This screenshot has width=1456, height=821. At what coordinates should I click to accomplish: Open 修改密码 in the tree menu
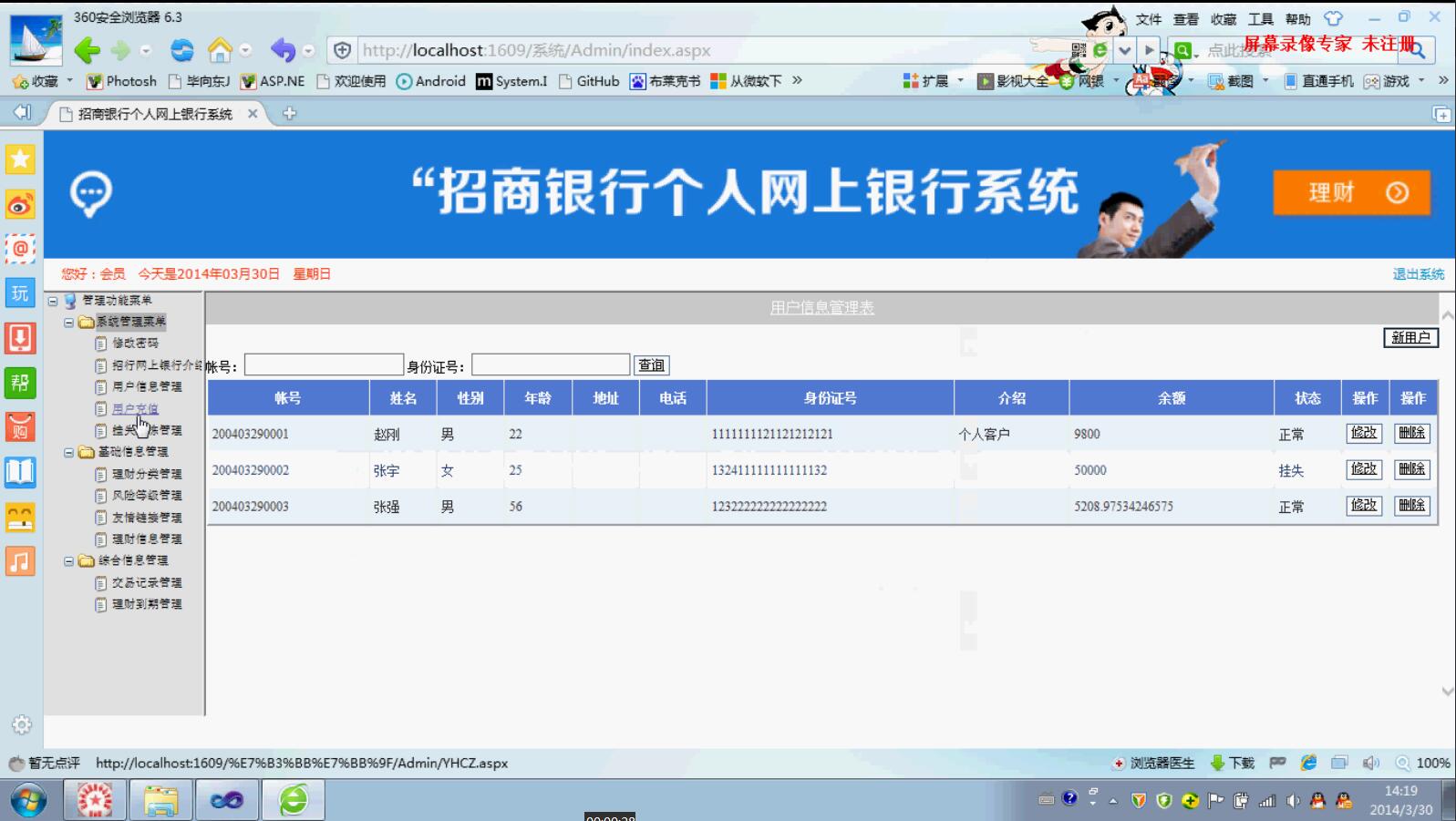click(135, 344)
